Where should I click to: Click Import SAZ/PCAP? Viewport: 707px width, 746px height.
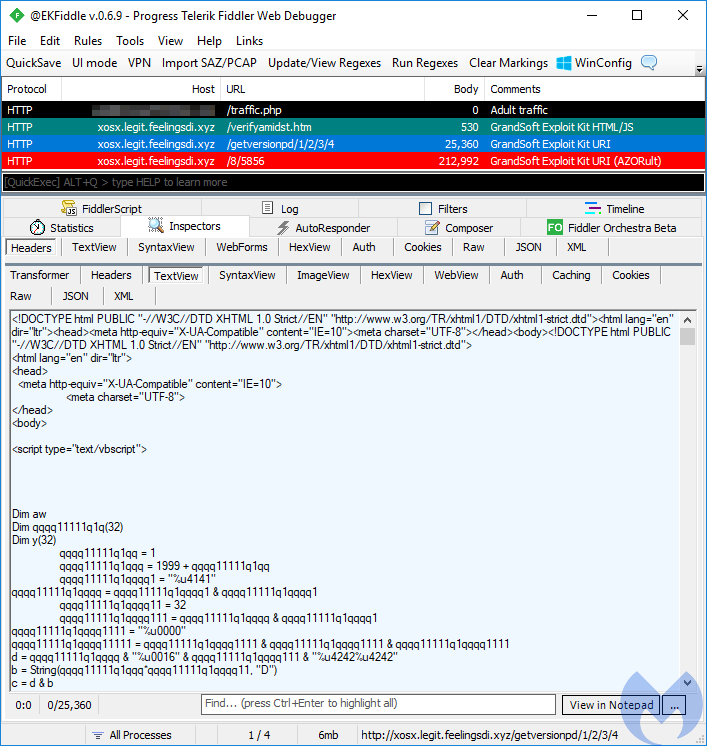point(209,63)
